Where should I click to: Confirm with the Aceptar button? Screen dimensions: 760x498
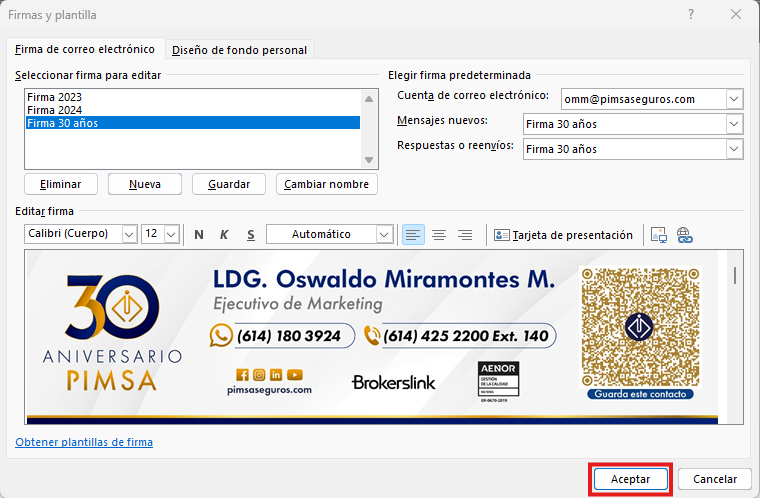pos(630,479)
